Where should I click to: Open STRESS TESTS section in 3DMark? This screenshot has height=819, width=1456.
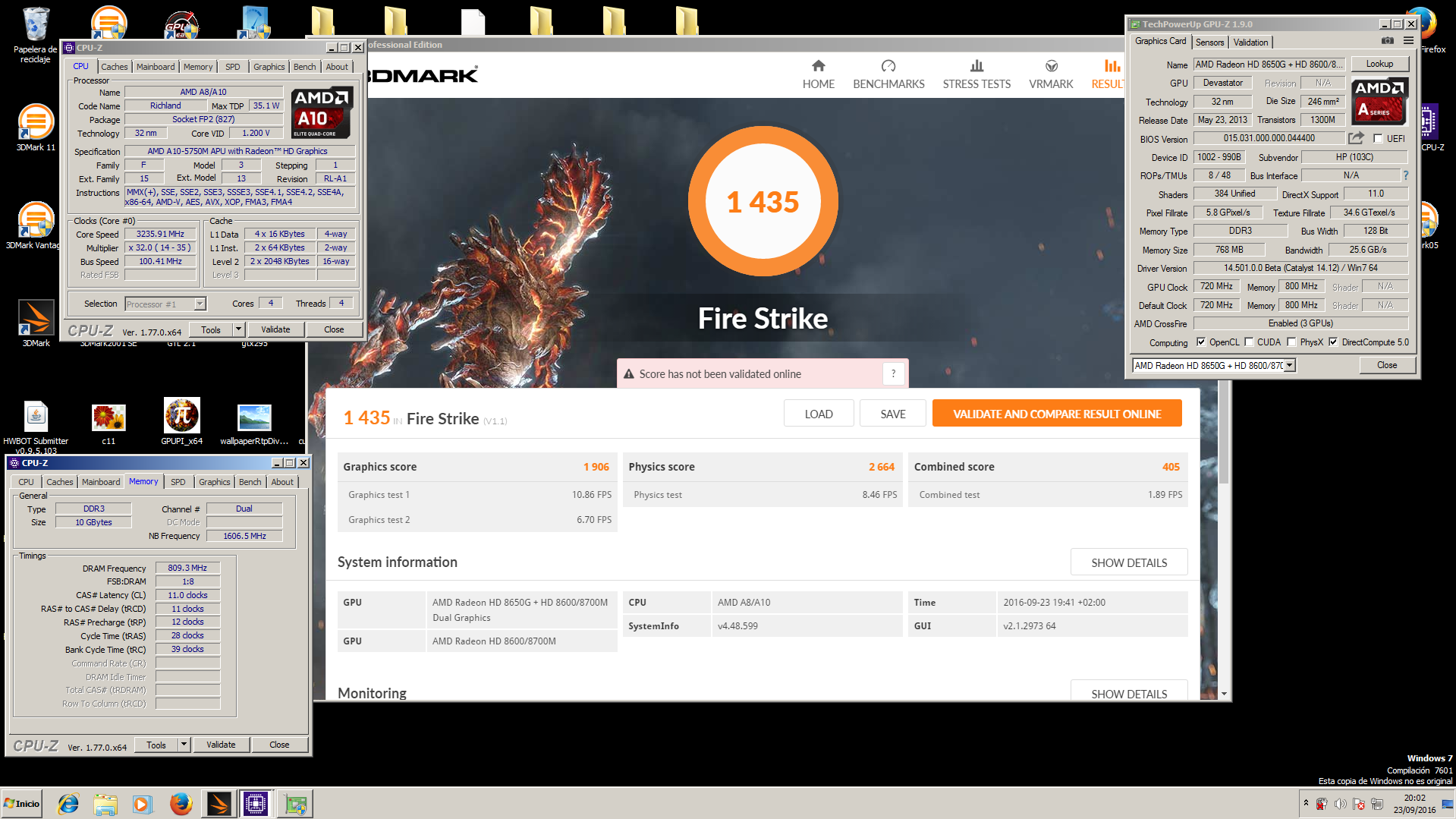[976, 75]
